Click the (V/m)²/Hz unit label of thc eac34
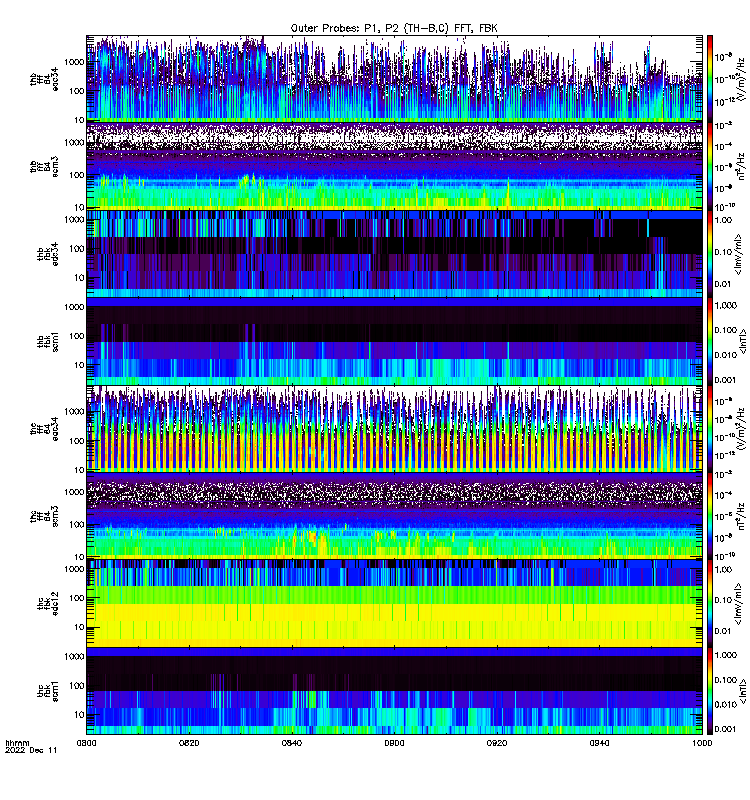 click(741, 429)
